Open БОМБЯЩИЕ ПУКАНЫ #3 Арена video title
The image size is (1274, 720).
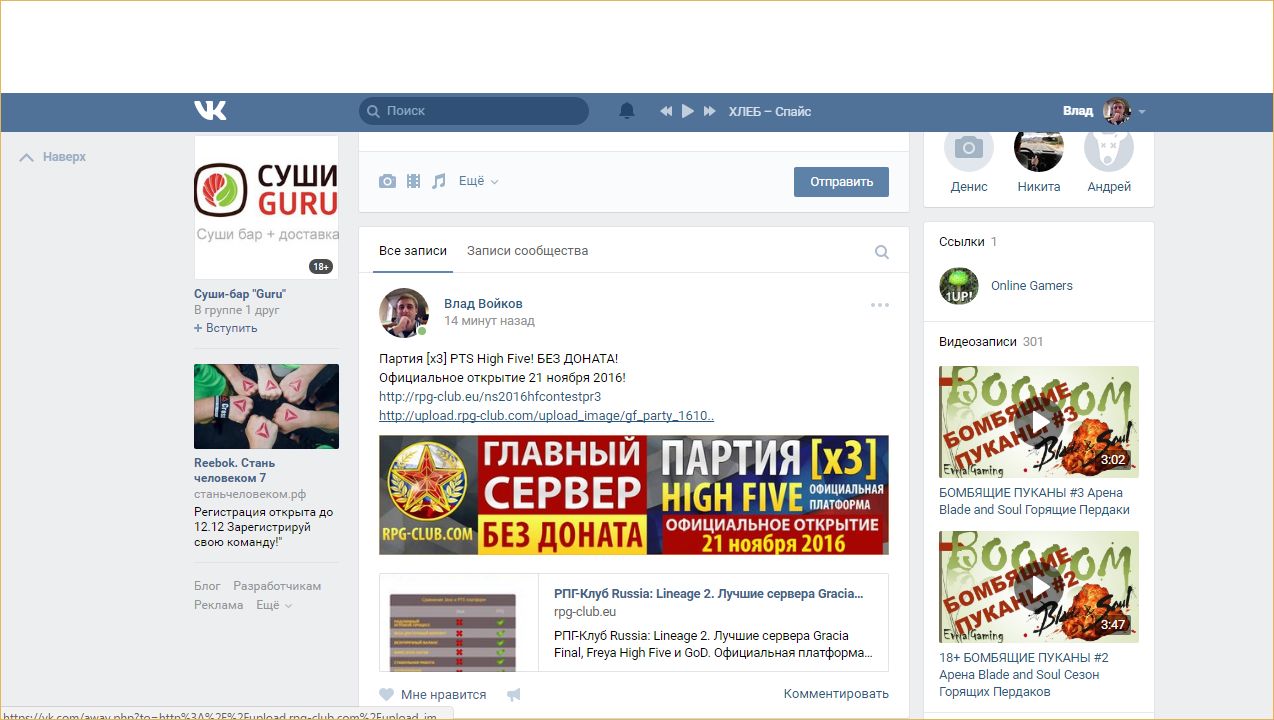pos(1035,501)
